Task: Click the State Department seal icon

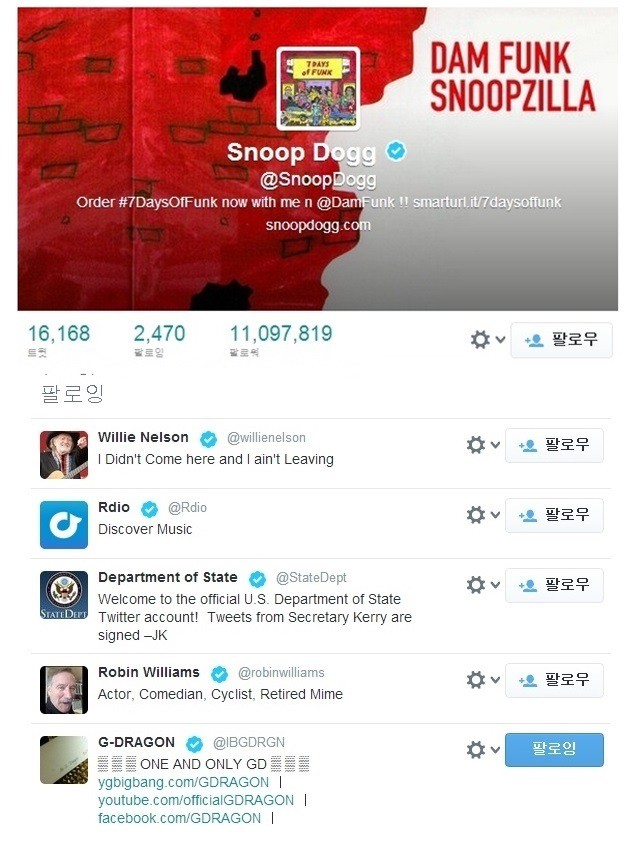Action: [x=64, y=595]
